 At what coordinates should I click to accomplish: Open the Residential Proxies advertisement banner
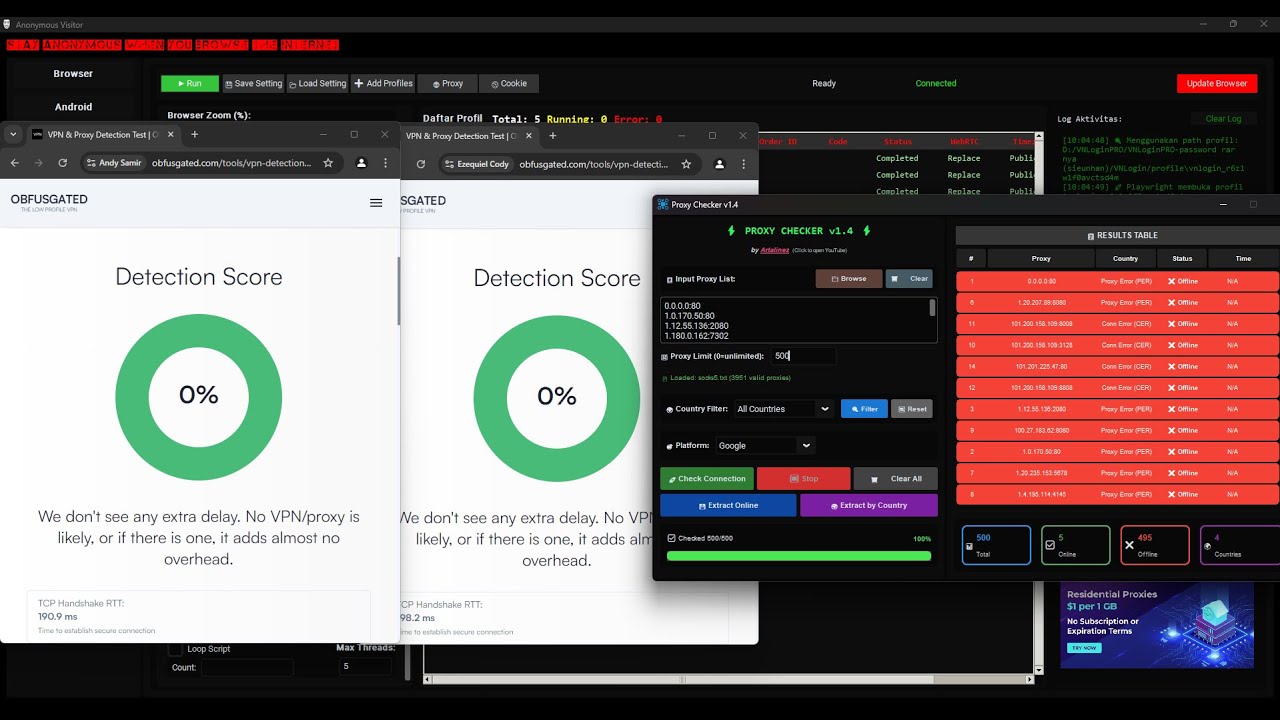click(1157, 626)
